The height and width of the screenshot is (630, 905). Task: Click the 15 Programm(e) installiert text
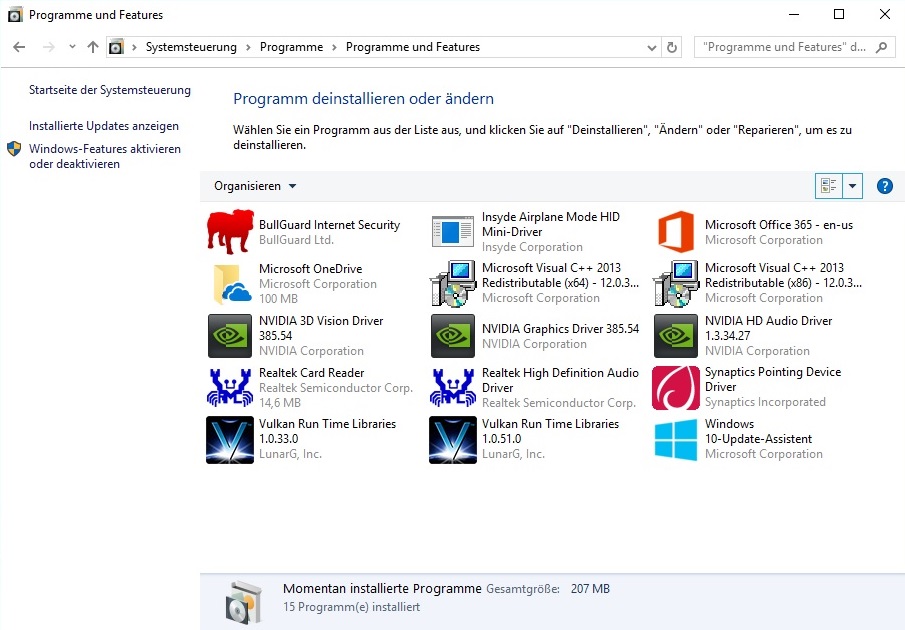point(351,607)
